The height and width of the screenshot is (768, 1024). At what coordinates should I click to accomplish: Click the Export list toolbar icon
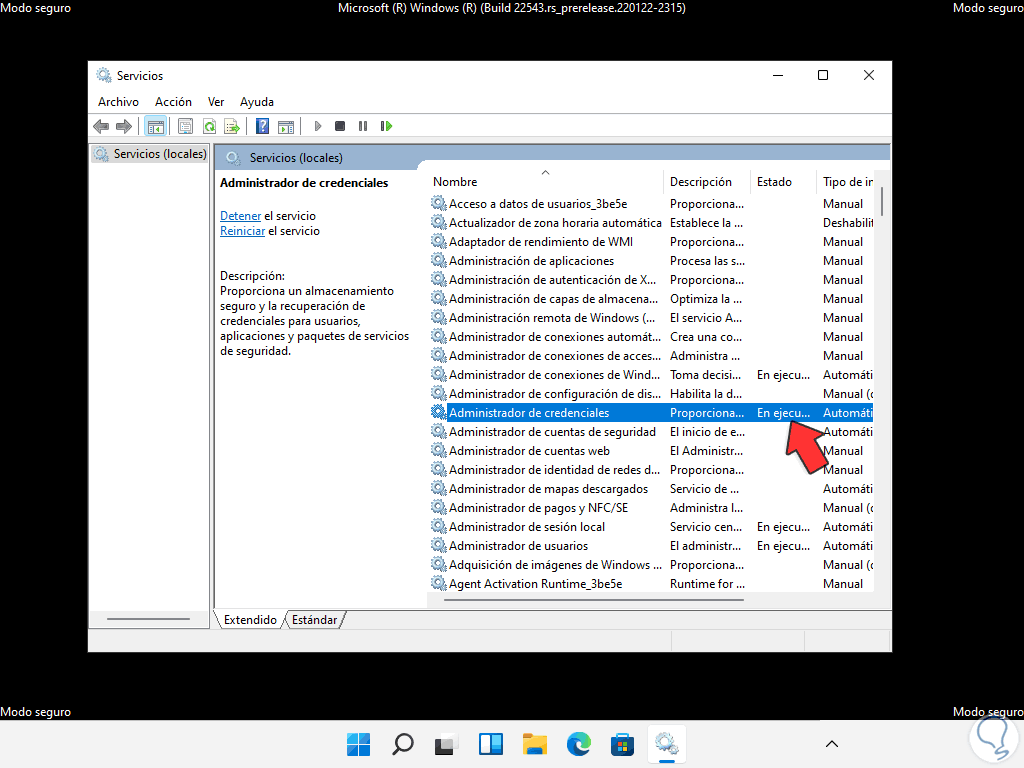(232, 126)
